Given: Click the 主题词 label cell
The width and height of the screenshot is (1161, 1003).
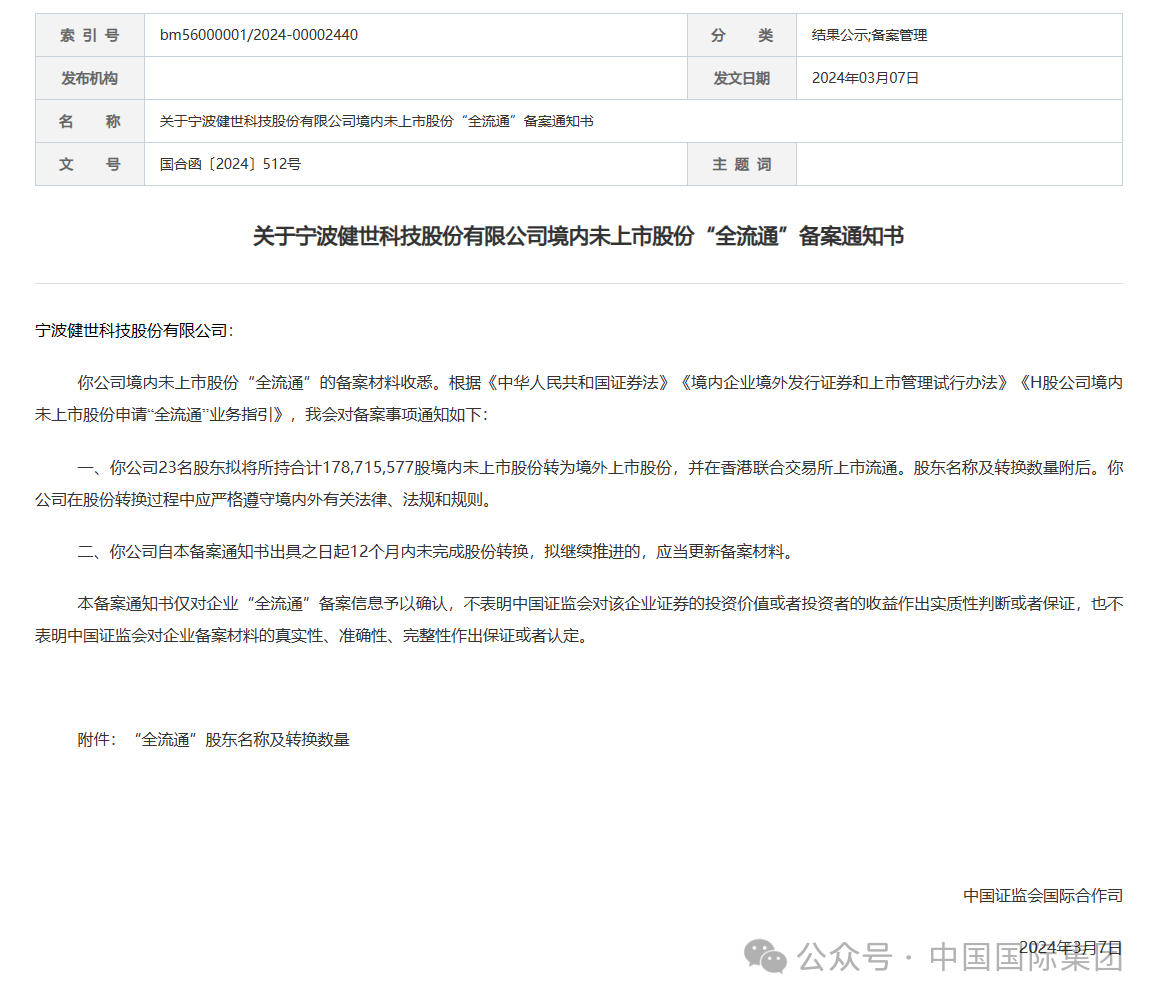Looking at the screenshot, I should pos(742,164).
